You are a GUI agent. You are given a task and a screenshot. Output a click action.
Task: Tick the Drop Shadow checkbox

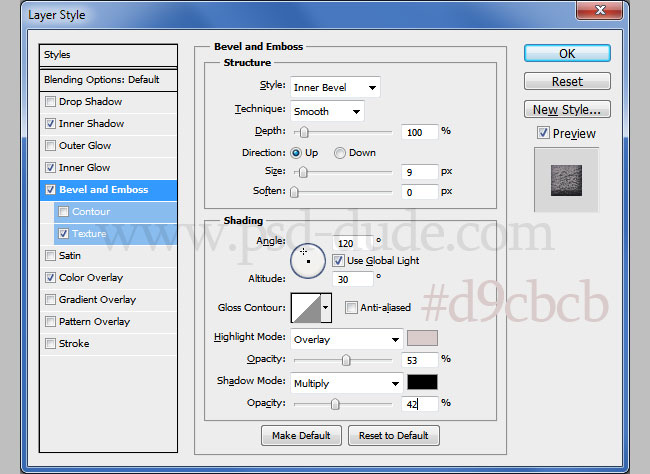tap(50, 102)
